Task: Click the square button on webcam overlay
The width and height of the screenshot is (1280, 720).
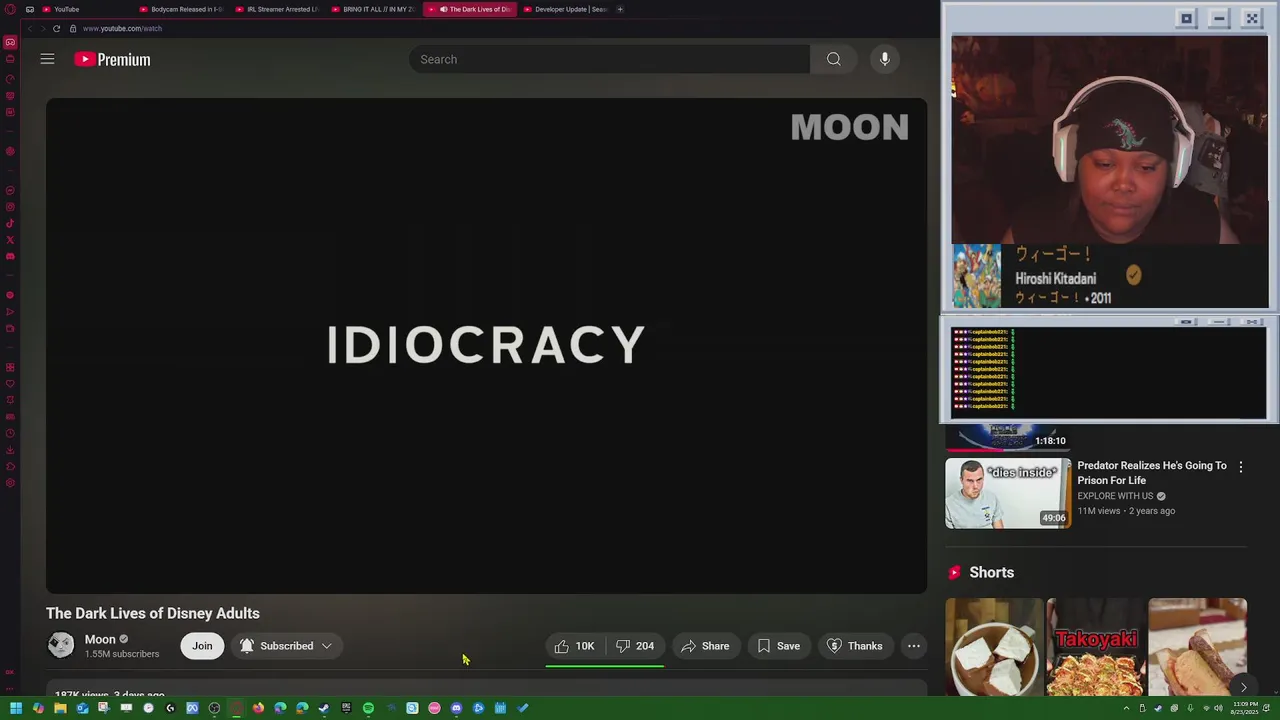Action: 1187,18
